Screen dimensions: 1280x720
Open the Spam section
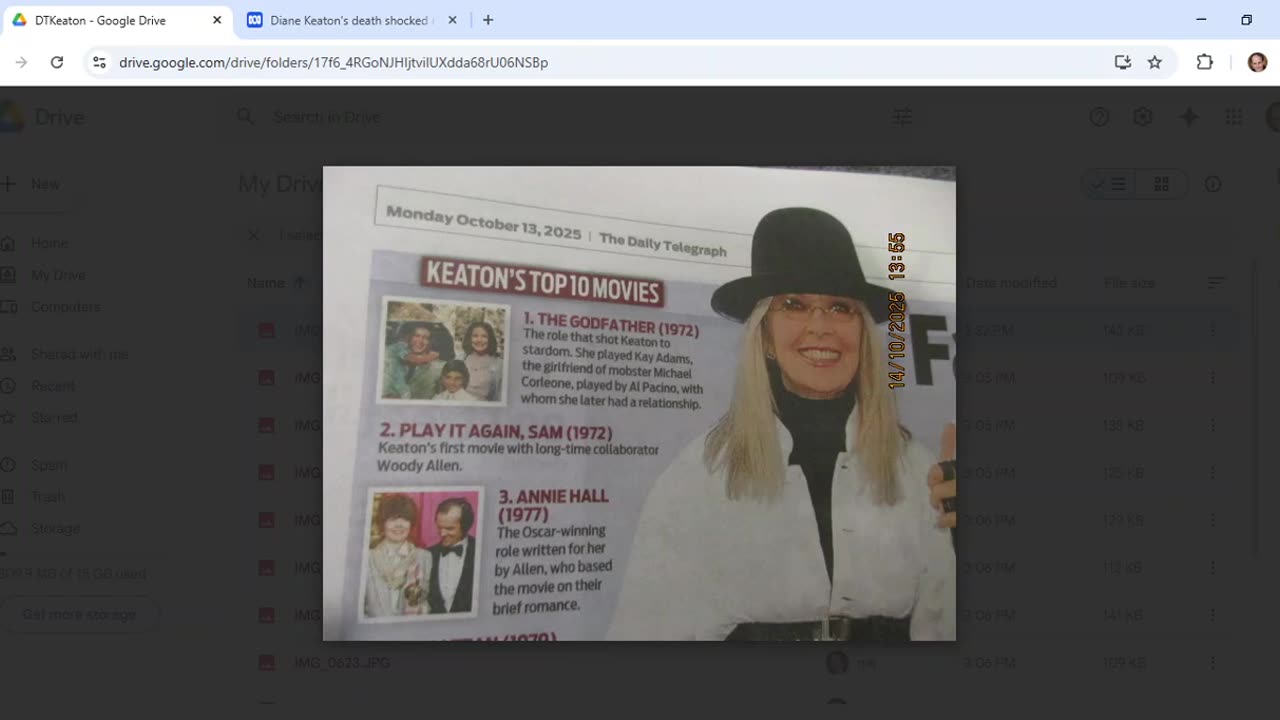(49, 465)
